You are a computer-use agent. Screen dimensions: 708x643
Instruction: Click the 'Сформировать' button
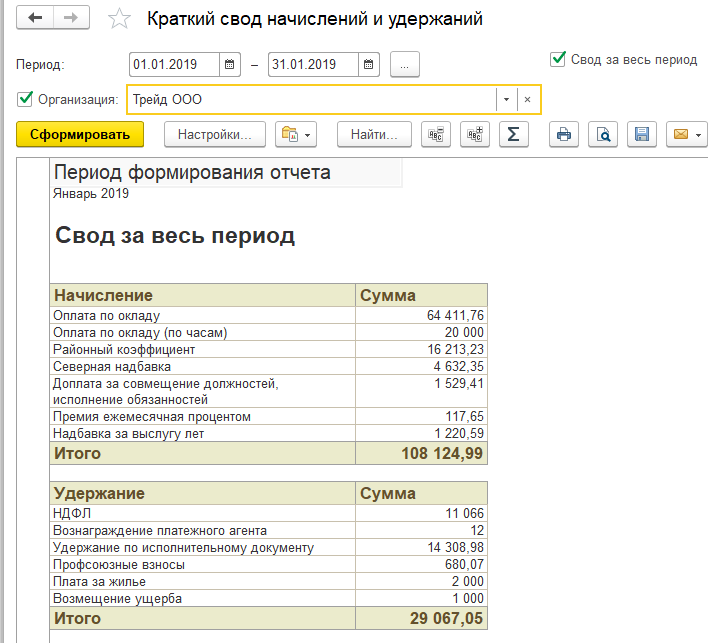pyautogui.click(x=80, y=134)
